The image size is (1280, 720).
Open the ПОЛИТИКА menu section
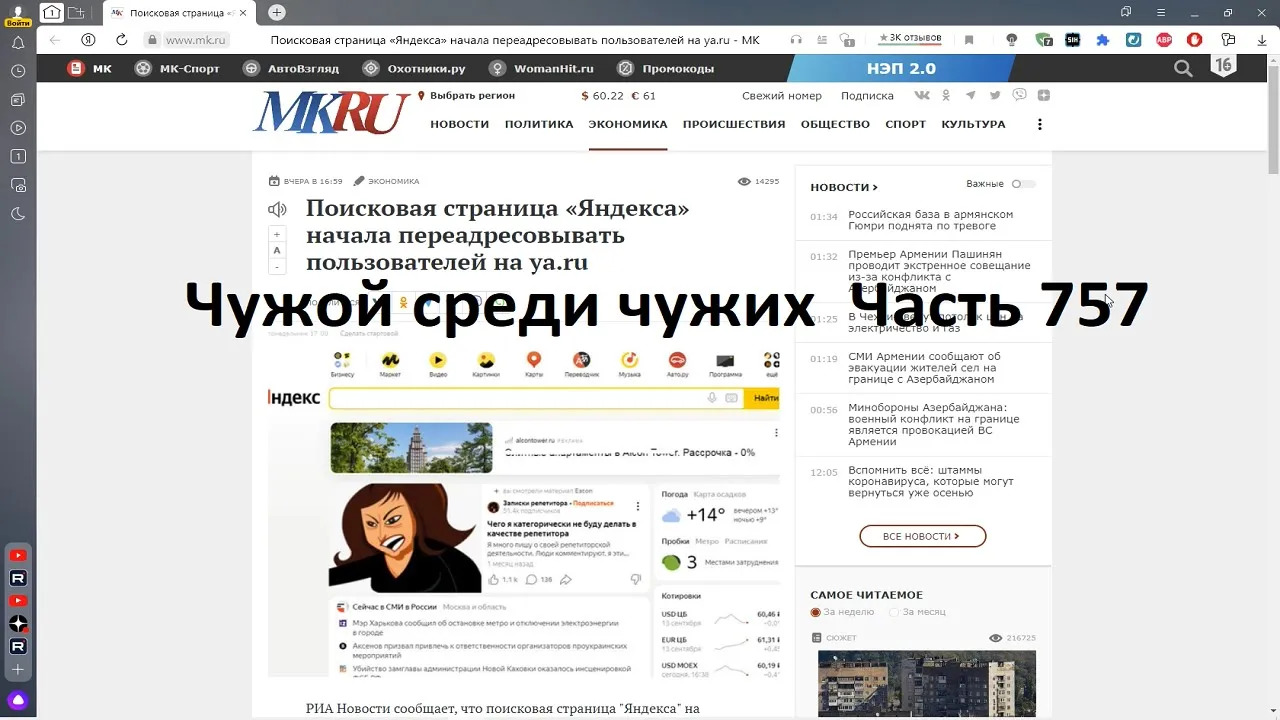point(539,125)
